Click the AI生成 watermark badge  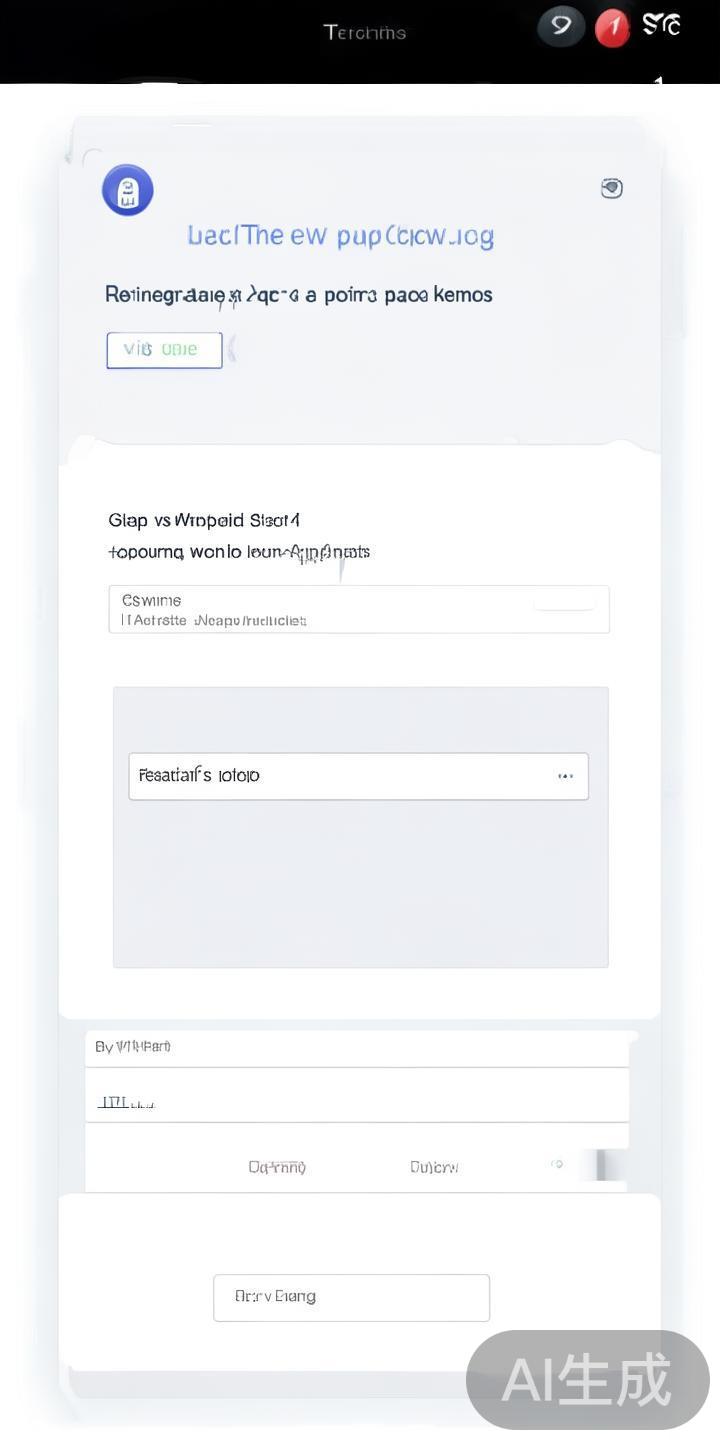coord(588,1380)
